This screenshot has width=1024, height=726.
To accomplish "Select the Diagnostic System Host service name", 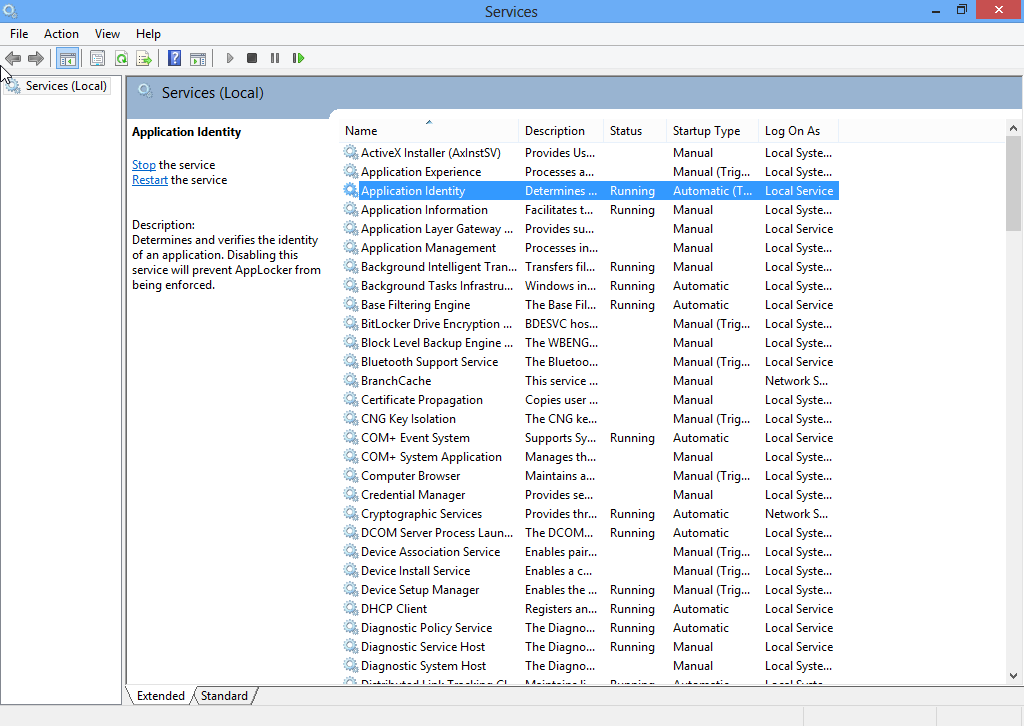I will (423, 666).
